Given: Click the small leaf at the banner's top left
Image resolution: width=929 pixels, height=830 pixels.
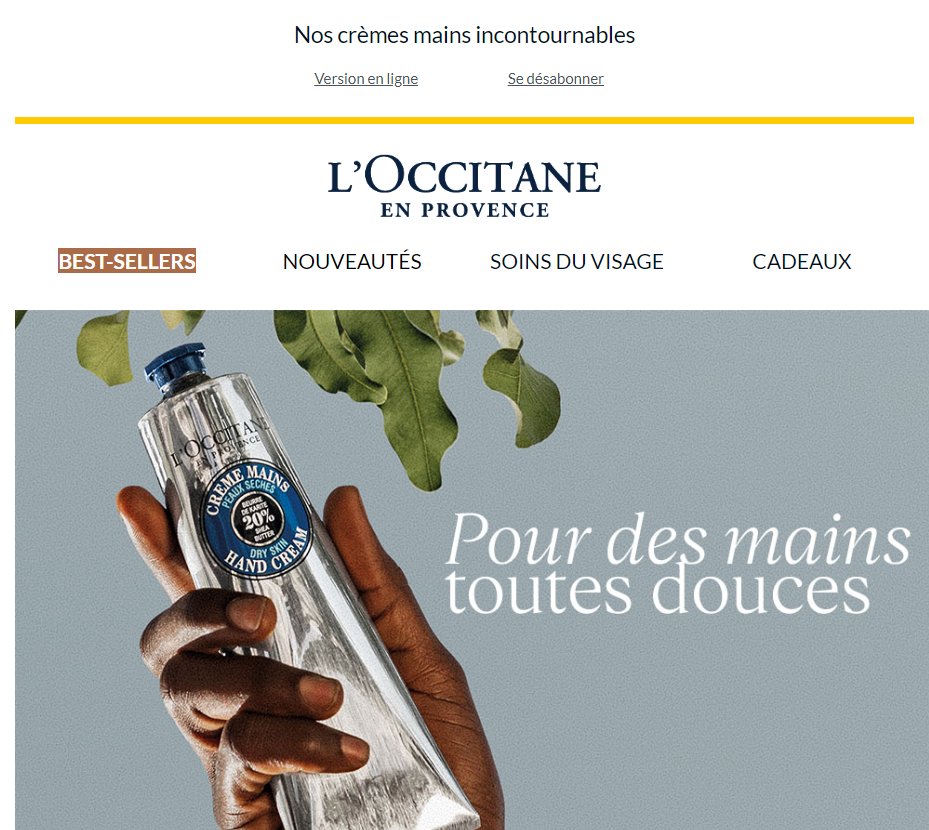Looking at the screenshot, I should click(x=20, y=318).
